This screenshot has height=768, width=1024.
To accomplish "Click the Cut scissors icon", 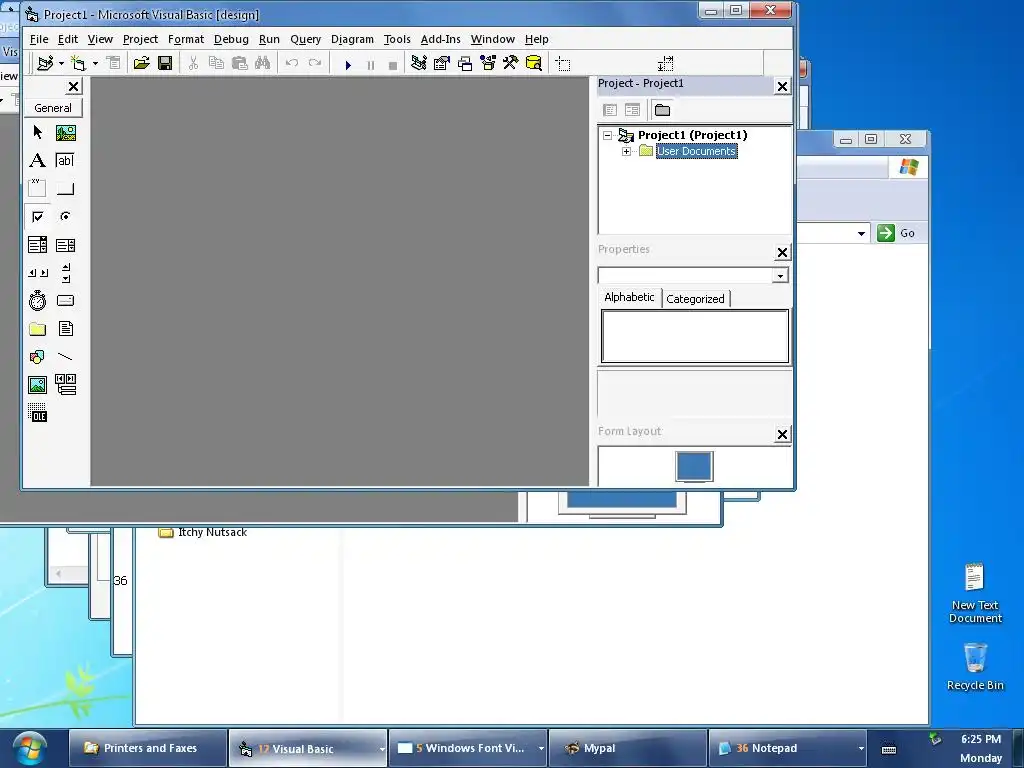I will tap(193, 63).
